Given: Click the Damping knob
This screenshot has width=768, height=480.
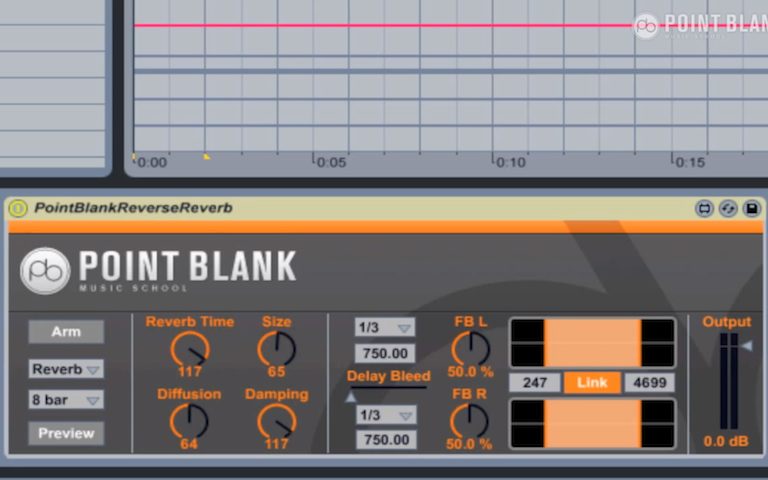Looking at the screenshot, I should [x=277, y=421].
